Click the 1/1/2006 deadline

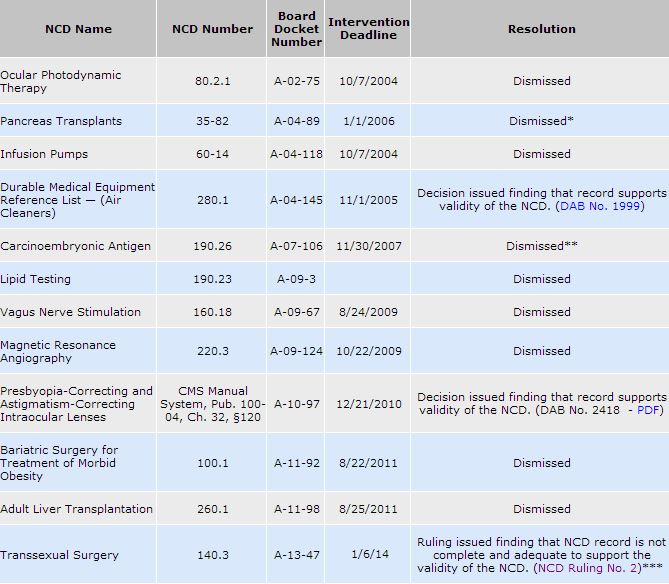[369, 121]
